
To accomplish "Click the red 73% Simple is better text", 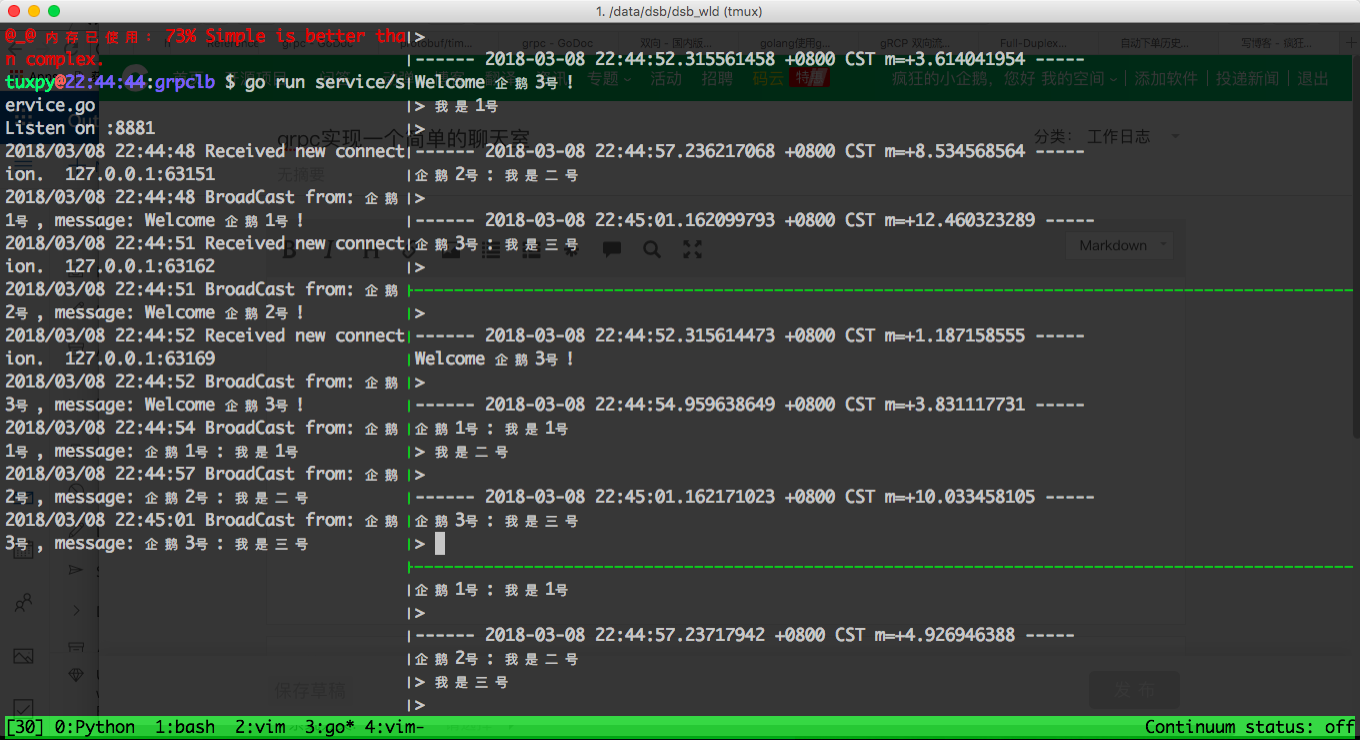I will [x=285, y=36].
